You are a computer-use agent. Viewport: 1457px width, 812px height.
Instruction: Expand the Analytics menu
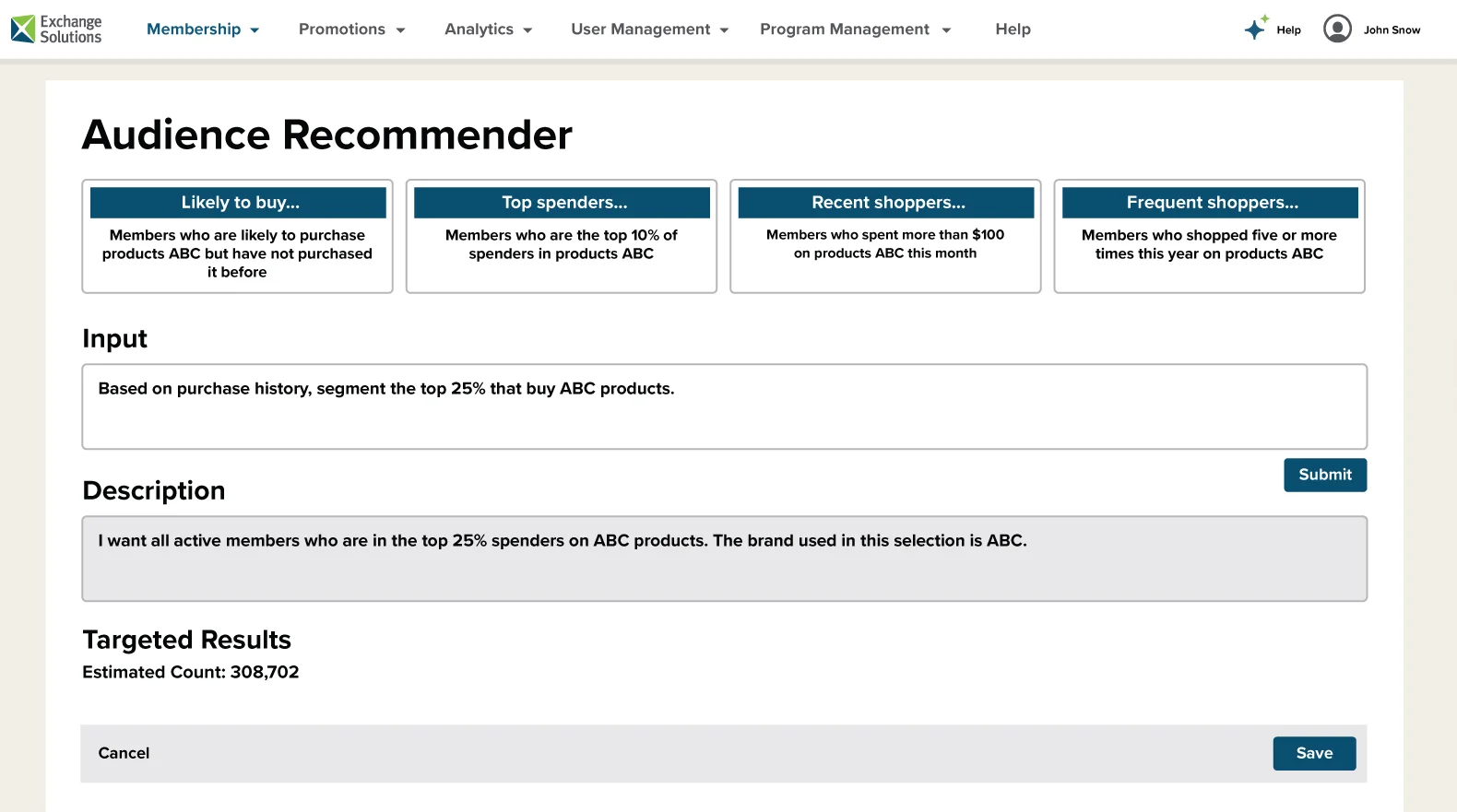pyautogui.click(x=488, y=29)
